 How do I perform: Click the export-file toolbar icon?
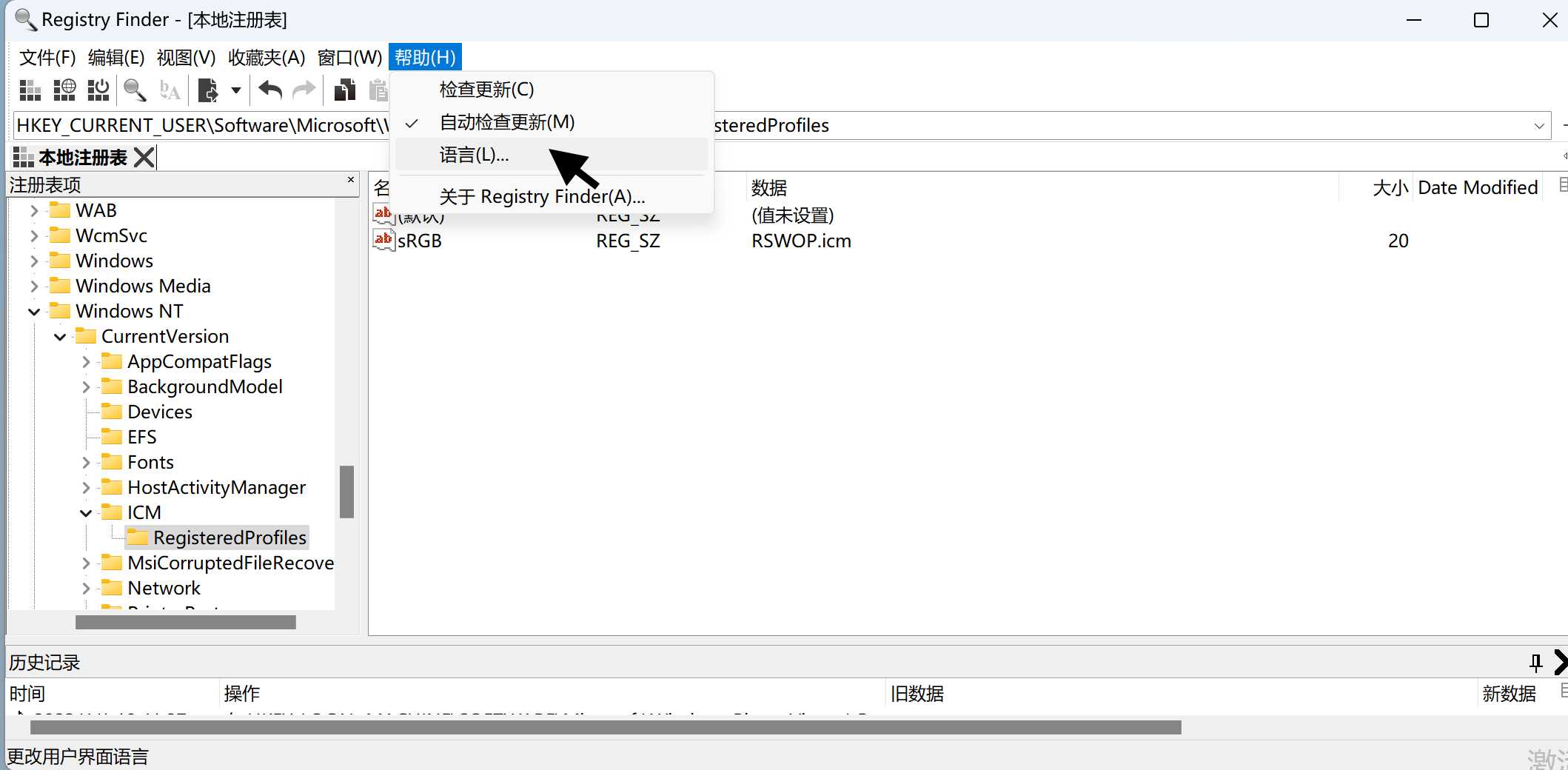208,90
